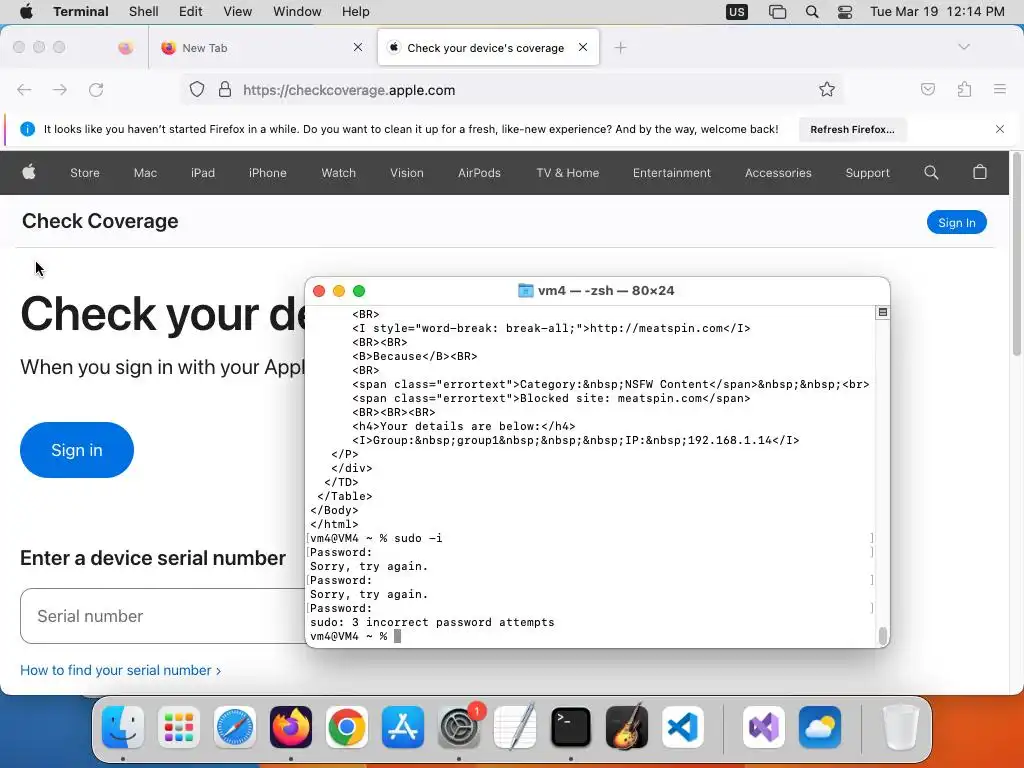Open the iPad link in Apple nav

tap(202, 173)
